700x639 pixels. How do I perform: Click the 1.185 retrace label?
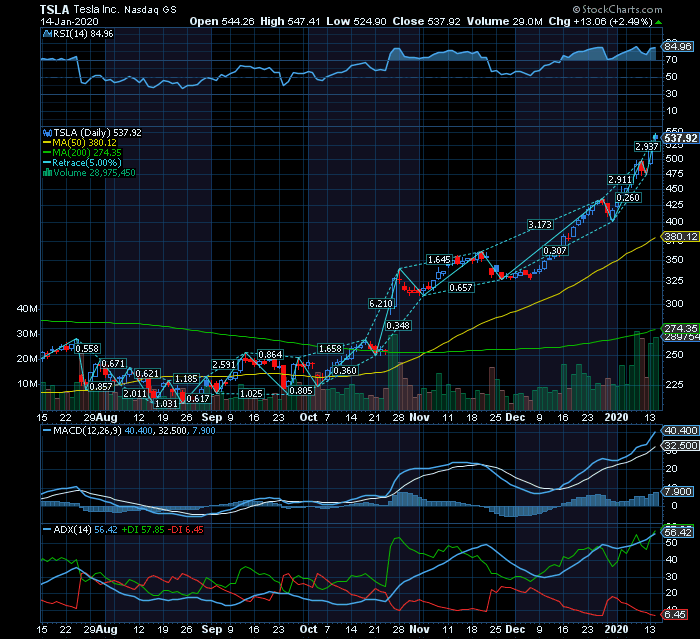[186, 379]
